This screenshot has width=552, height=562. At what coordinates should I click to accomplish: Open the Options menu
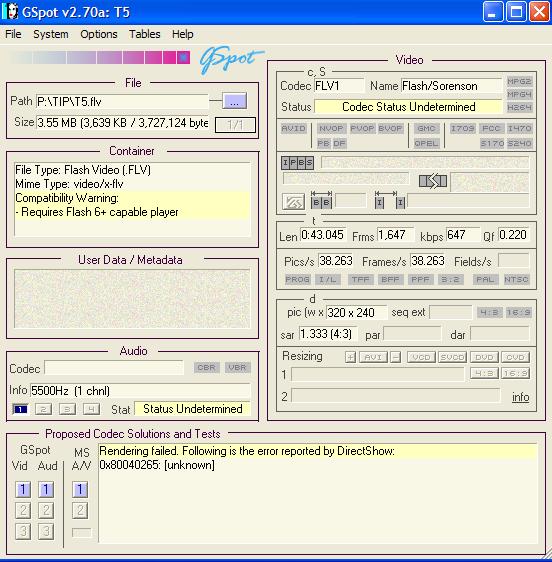(x=99, y=34)
